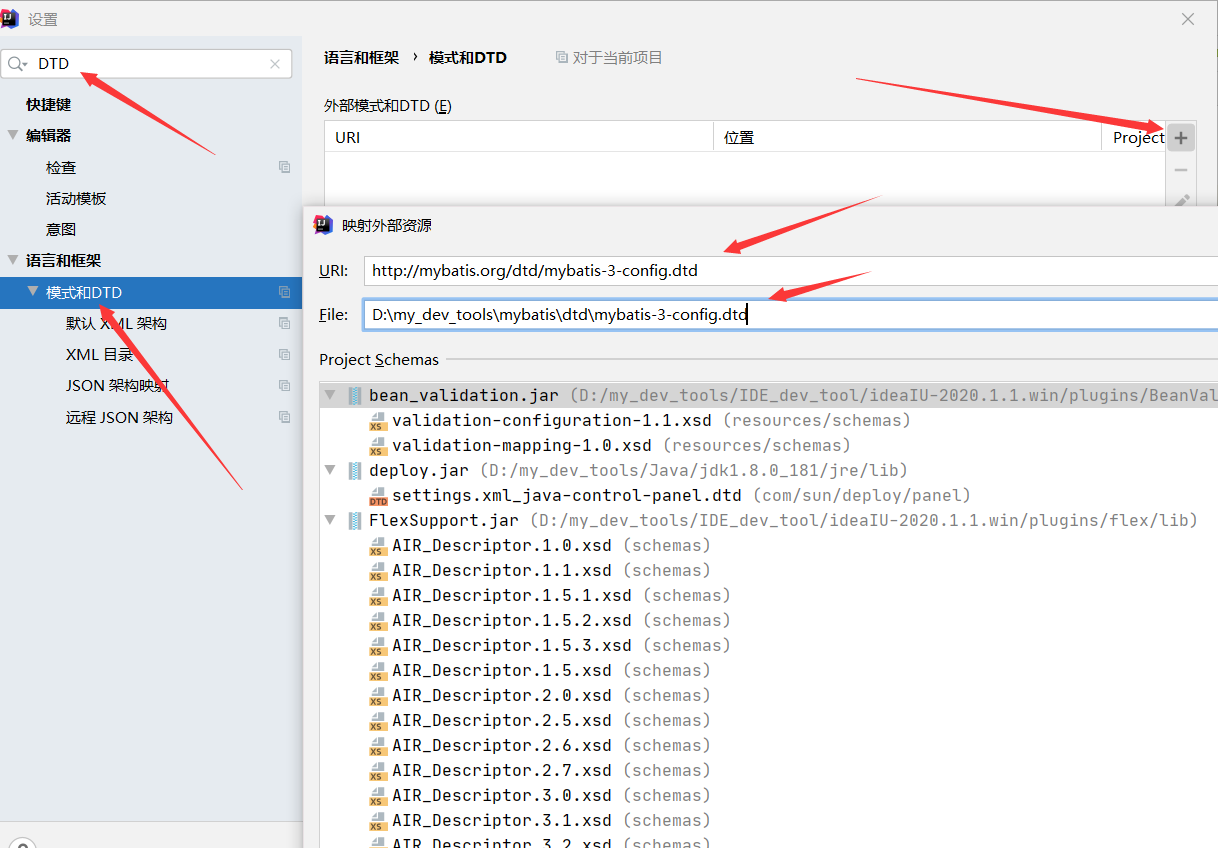Click the IntelliJ icon in 映射外部资源 dialog
Image resolution: width=1218 pixels, height=848 pixels.
point(323,225)
